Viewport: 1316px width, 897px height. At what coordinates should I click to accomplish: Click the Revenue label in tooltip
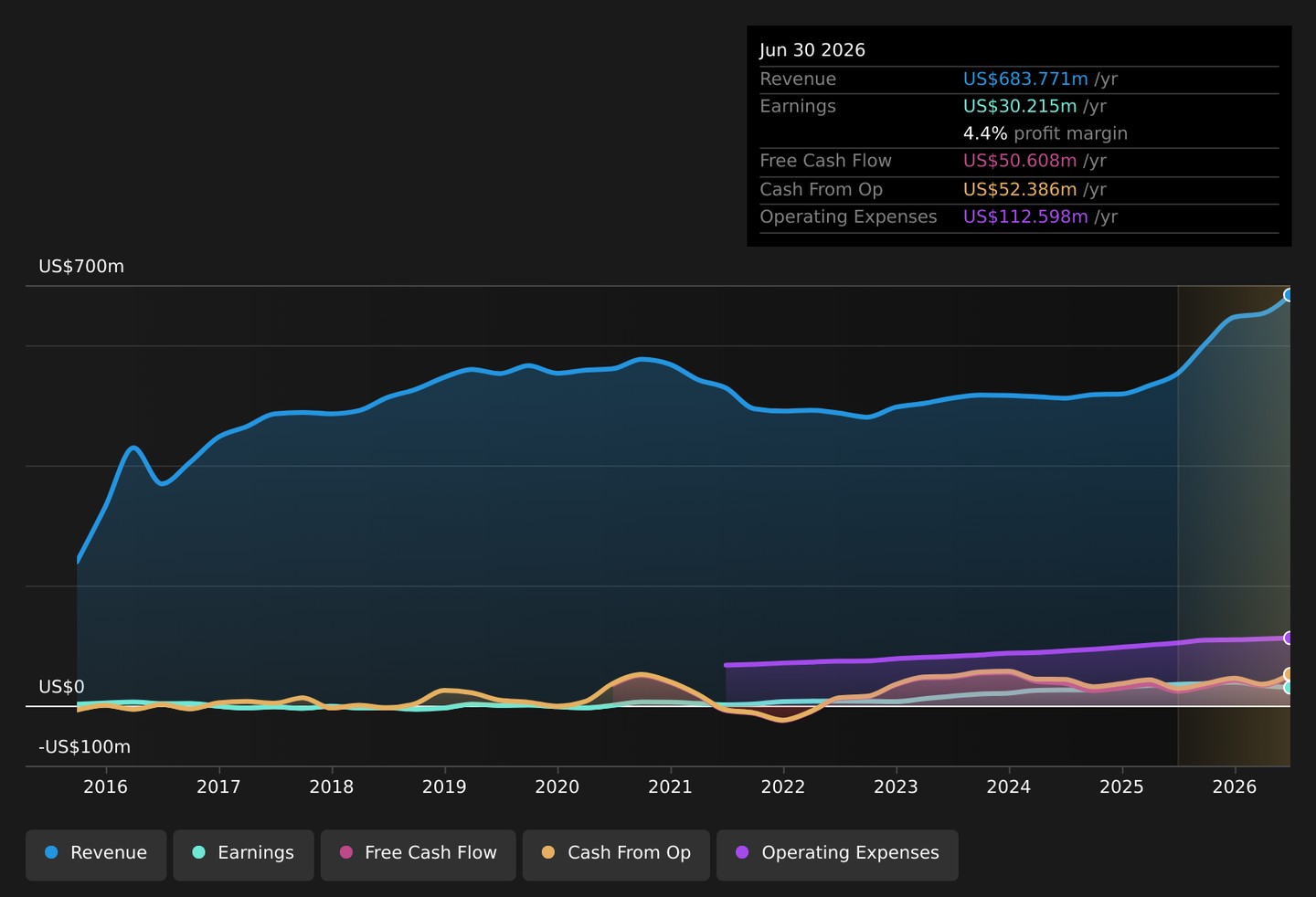[x=798, y=79]
